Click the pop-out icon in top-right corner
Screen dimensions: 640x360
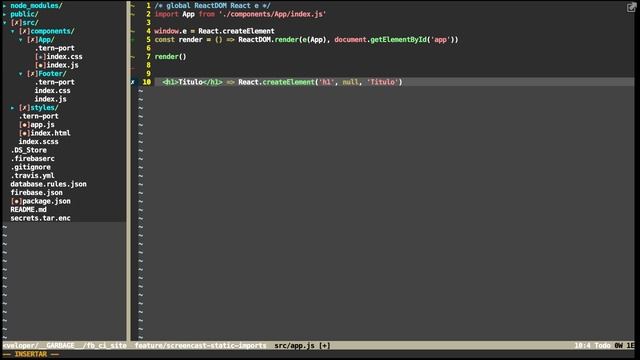(631, 7)
